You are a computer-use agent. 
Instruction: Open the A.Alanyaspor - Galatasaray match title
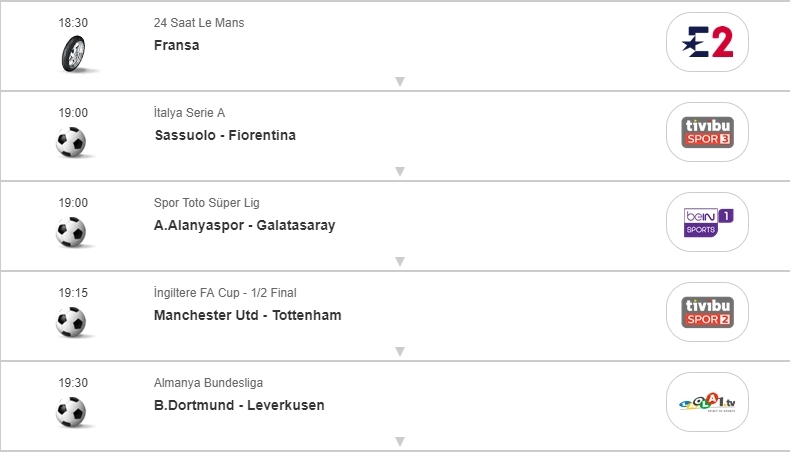(245, 225)
